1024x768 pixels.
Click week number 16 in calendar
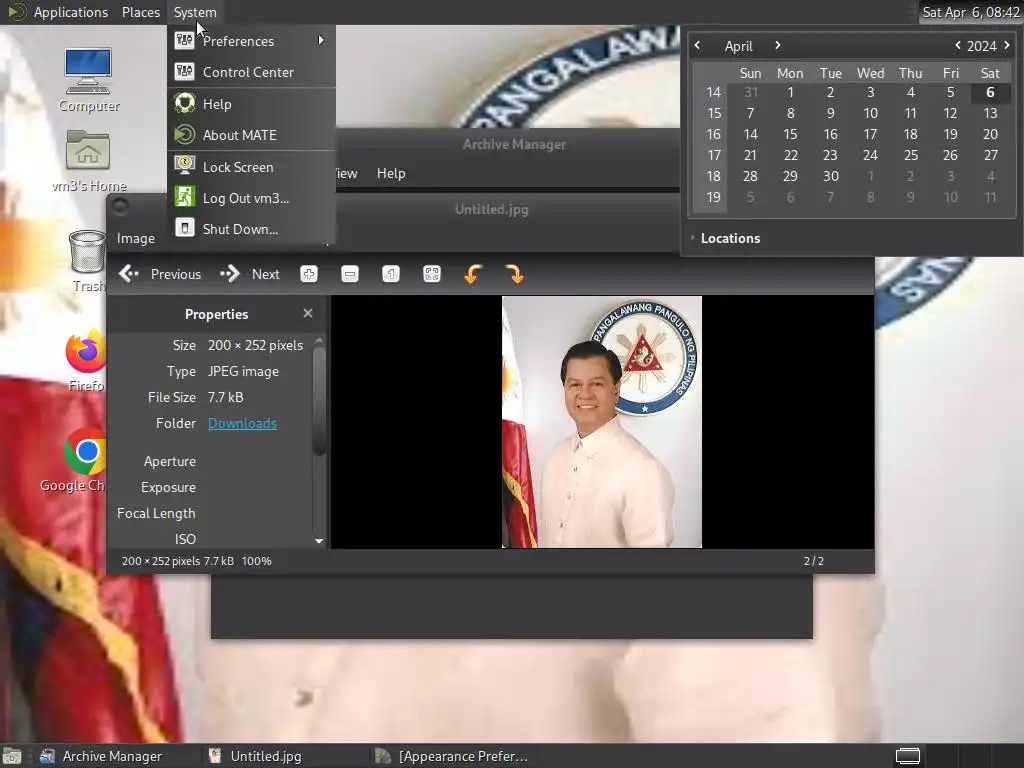713,134
